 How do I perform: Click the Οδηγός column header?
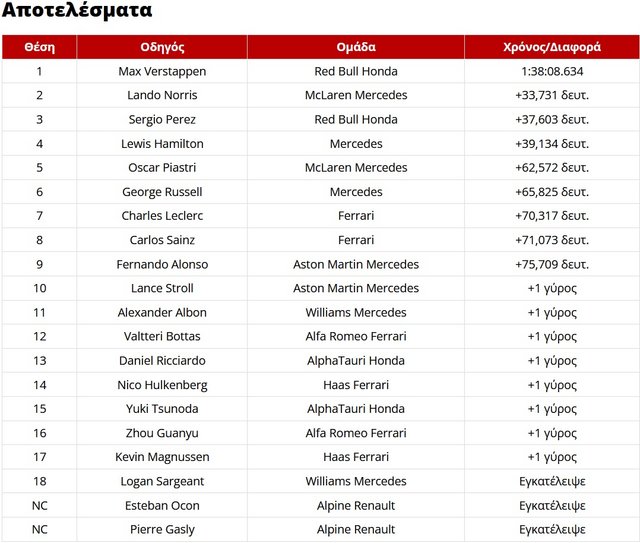click(162, 47)
